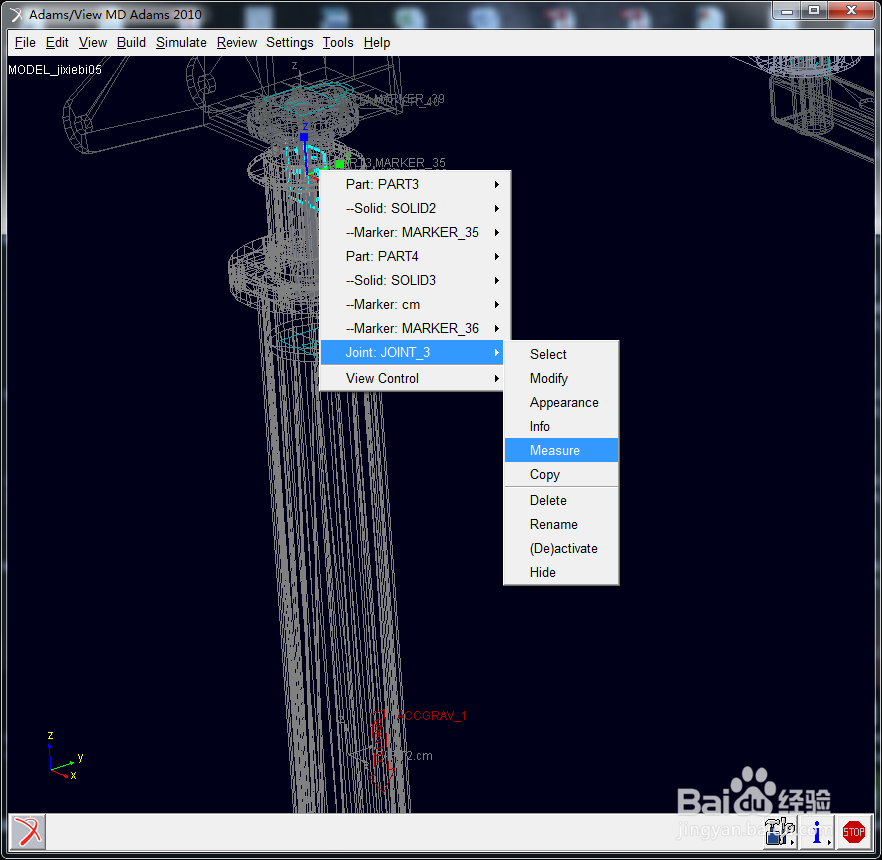Click the Adams icon in the title bar
The width and height of the screenshot is (882, 860).
pyautogui.click(x=16, y=15)
